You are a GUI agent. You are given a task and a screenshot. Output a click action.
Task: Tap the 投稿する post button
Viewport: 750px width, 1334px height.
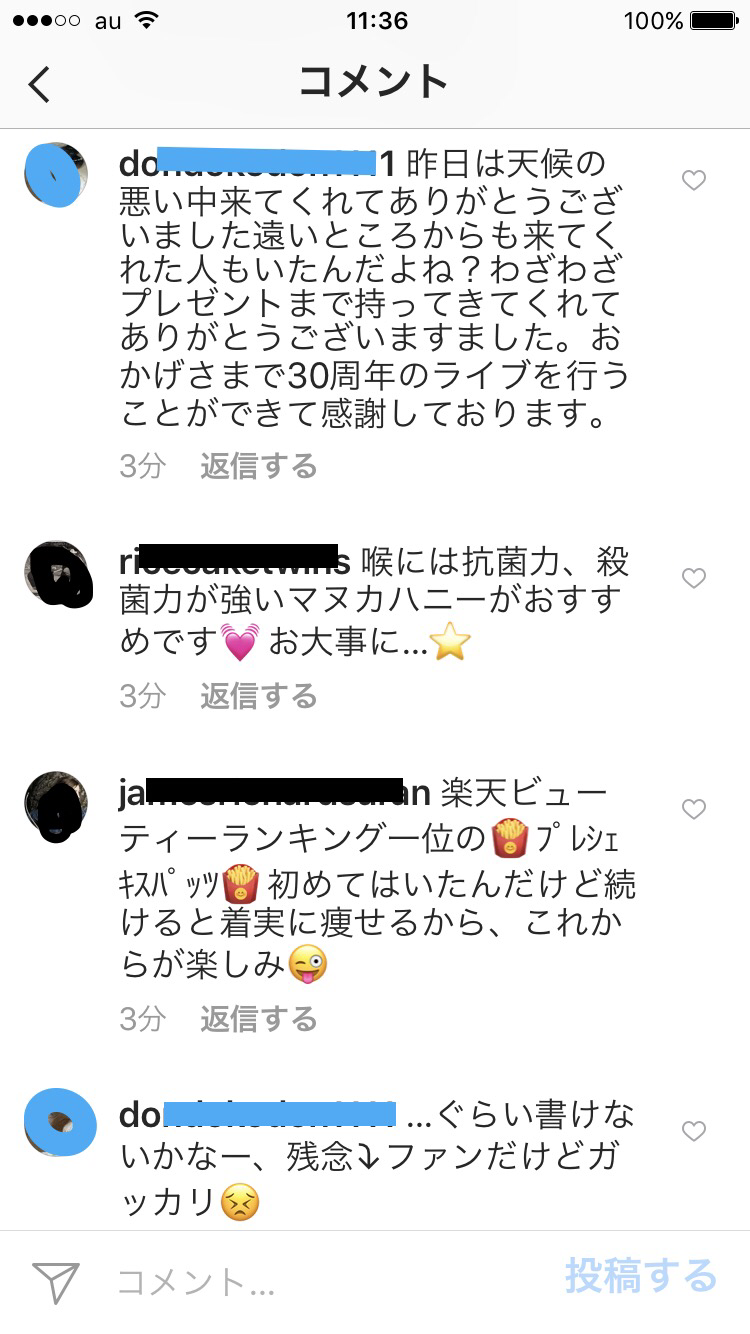[641, 1276]
